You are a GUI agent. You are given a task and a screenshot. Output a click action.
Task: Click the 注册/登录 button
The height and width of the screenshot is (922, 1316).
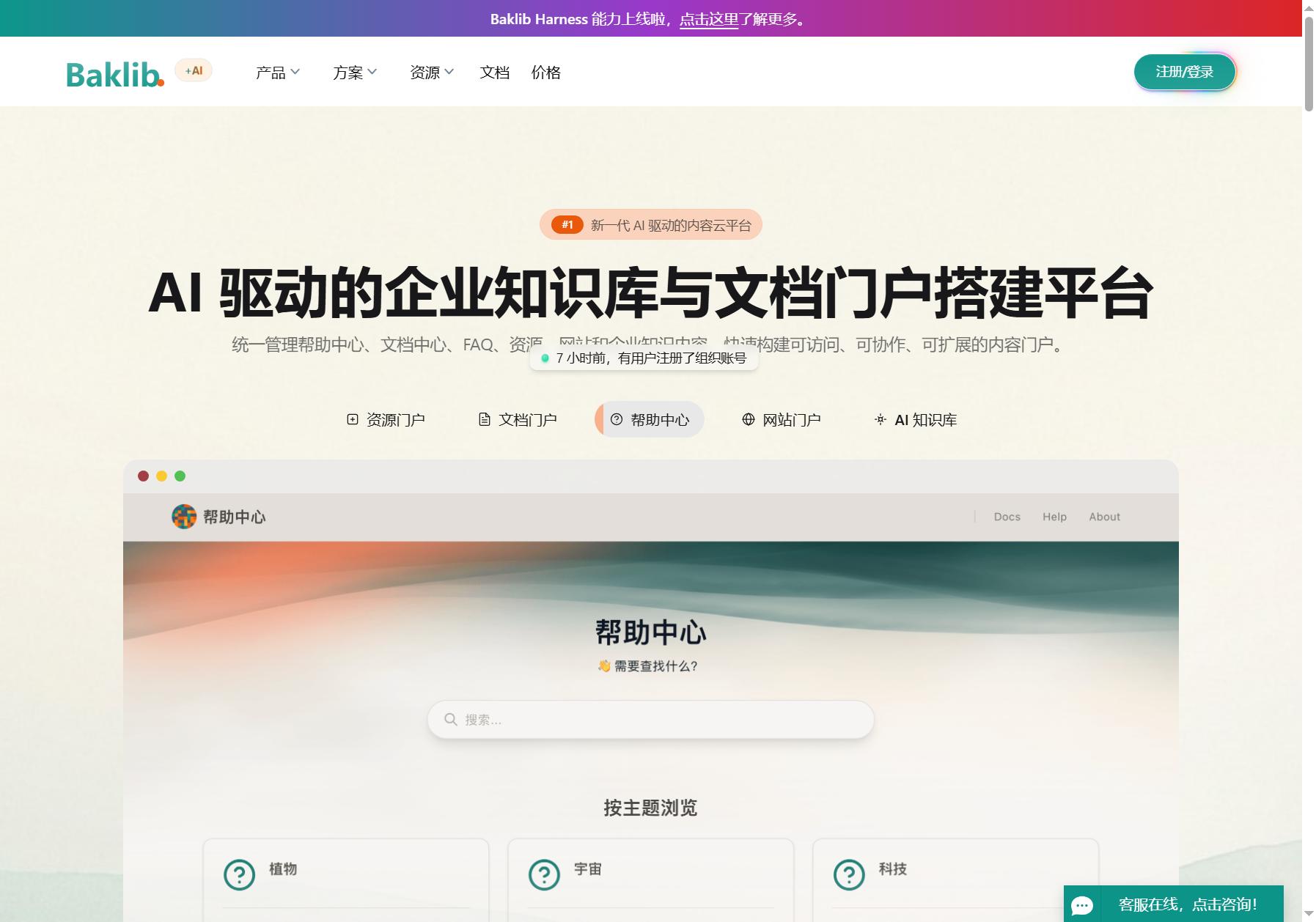1185,72
